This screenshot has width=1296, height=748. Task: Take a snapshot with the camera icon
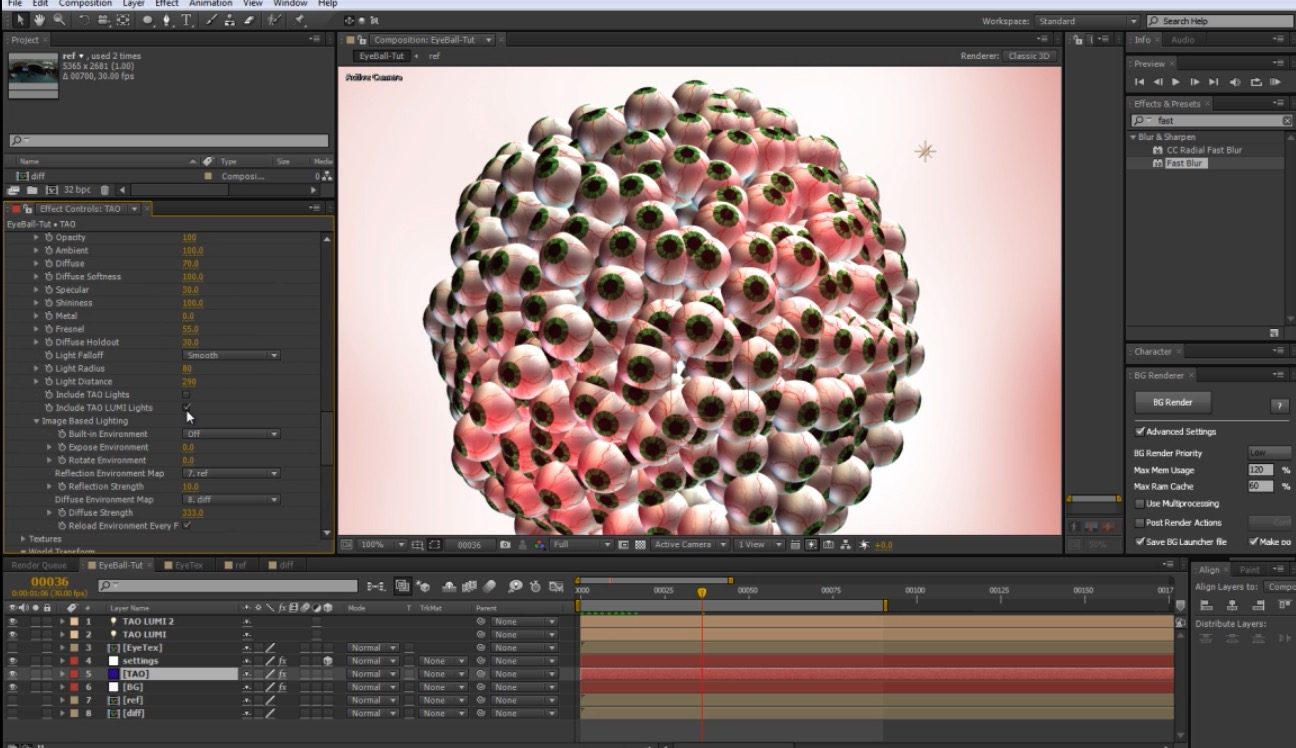[x=505, y=545]
